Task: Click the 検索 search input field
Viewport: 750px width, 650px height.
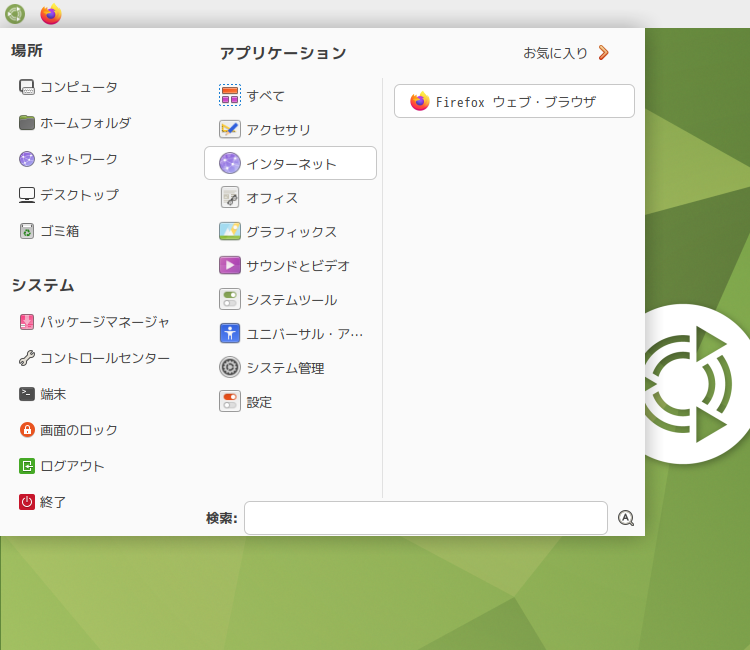Action: pos(426,518)
